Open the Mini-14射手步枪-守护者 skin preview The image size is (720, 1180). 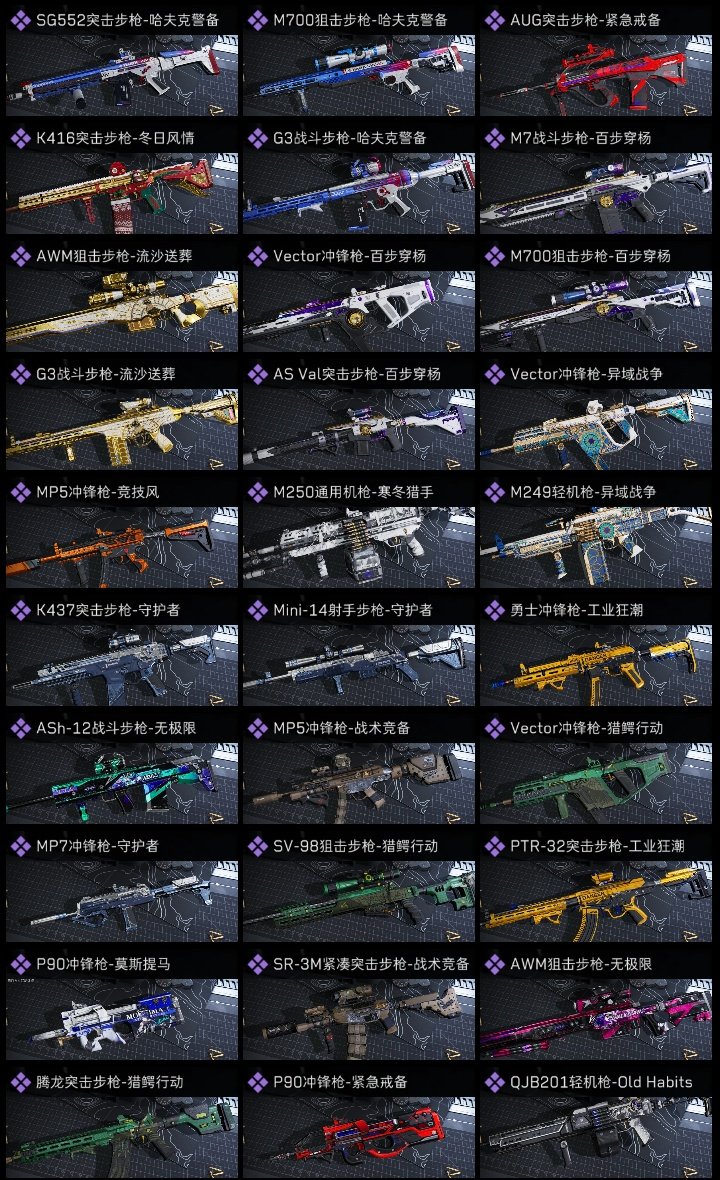[359, 666]
